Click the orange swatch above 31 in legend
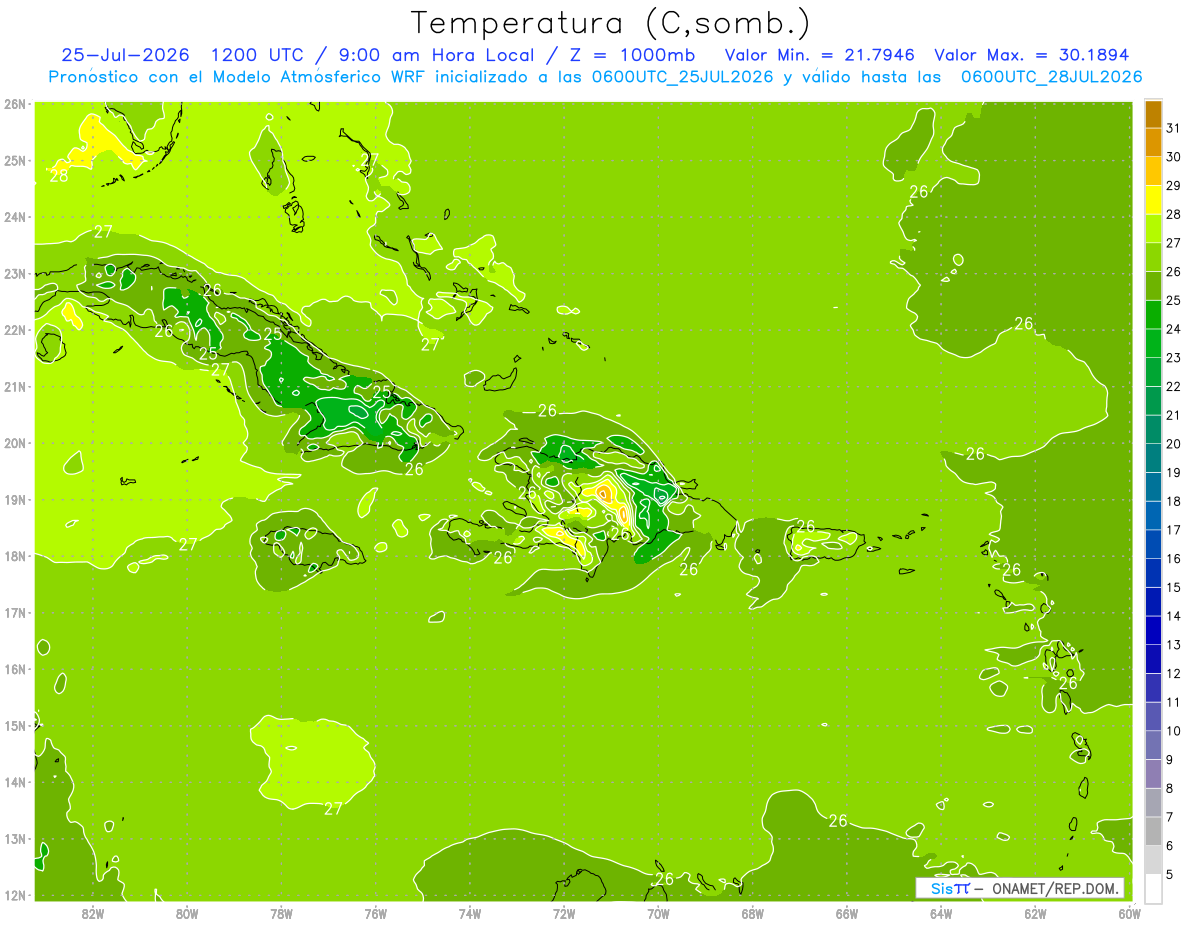Viewport: 1200px width, 927px height. point(1153,114)
